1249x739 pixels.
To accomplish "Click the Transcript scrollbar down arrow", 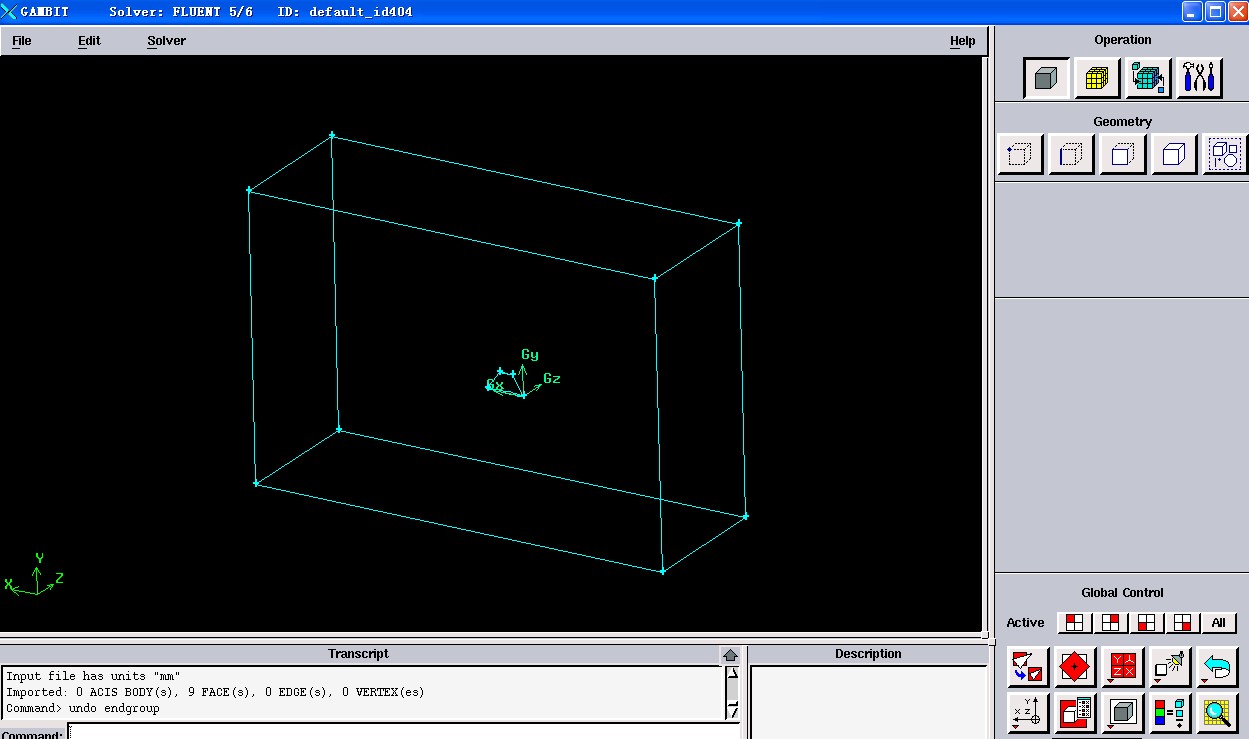I will [x=733, y=710].
